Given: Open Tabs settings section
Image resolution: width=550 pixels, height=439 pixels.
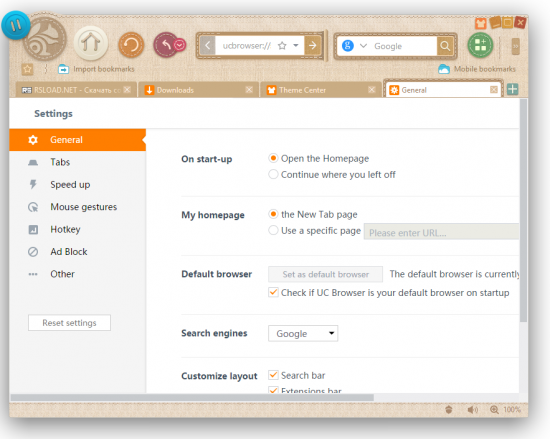Looking at the screenshot, I should [78, 162].
